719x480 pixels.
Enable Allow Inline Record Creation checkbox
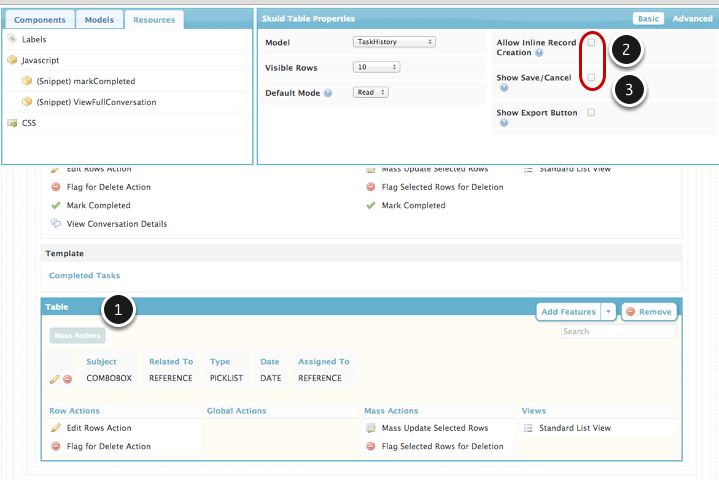tap(592, 43)
